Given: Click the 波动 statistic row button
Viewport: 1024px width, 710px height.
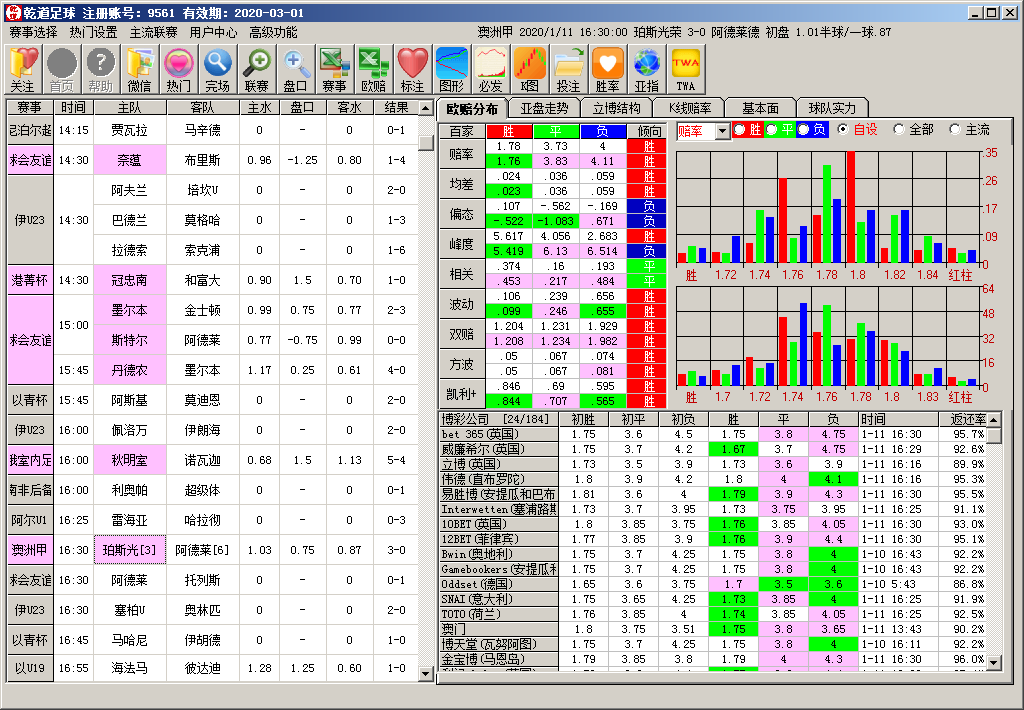Looking at the screenshot, I should click(462, 304).
